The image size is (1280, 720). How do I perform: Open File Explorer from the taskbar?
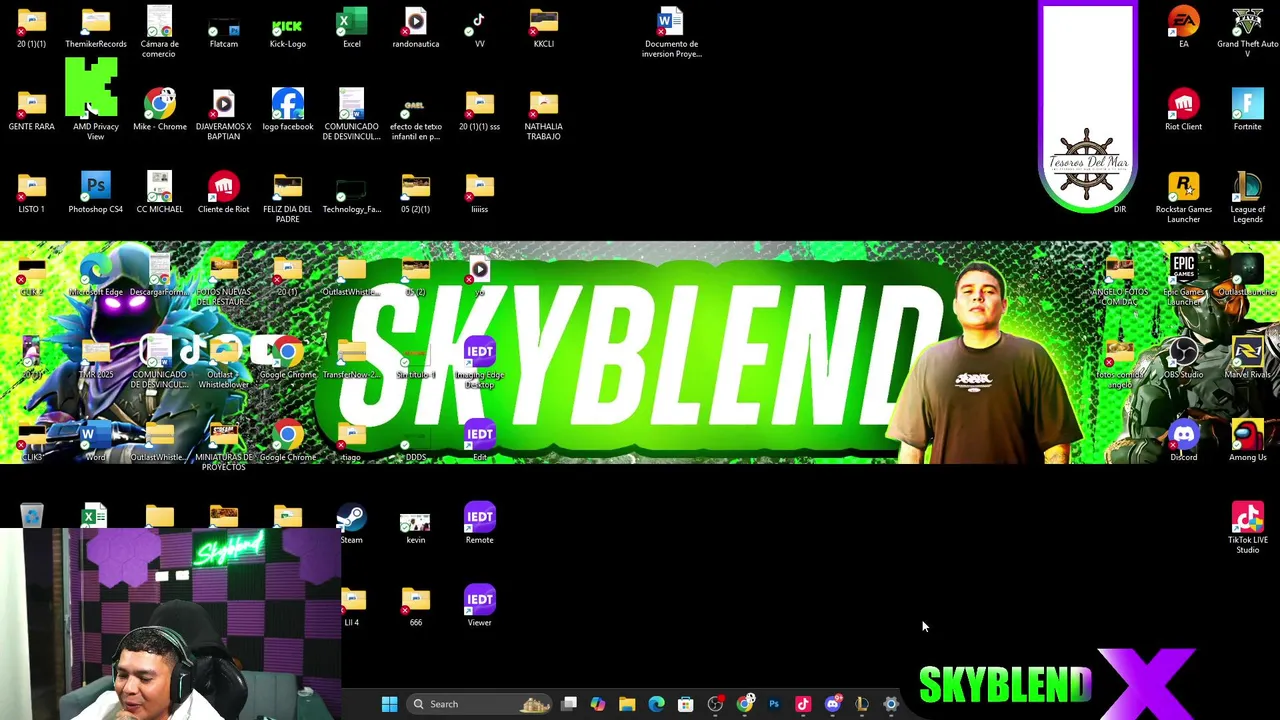627,704
